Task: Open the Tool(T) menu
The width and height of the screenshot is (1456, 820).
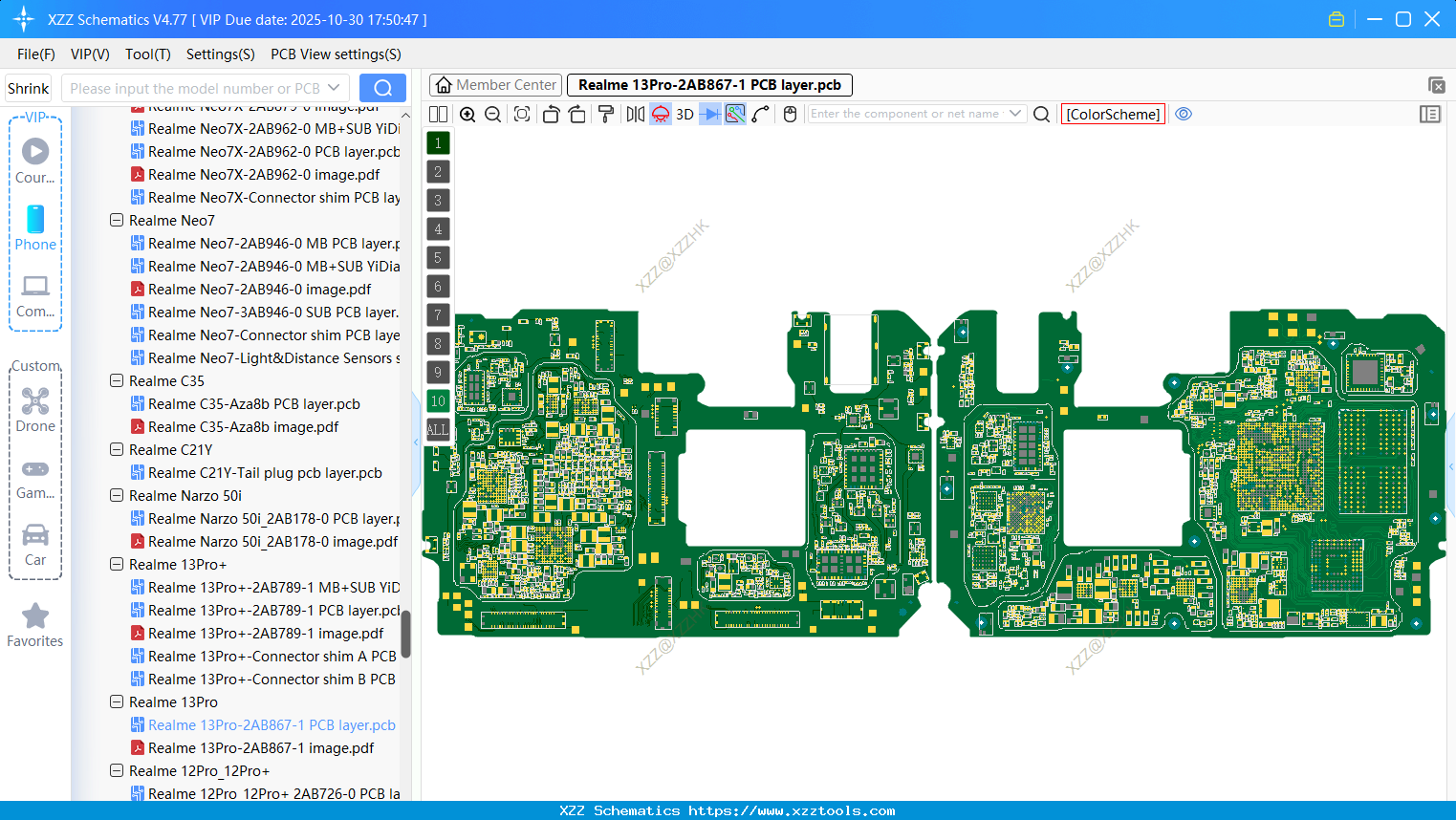Action: pos(147,54)
